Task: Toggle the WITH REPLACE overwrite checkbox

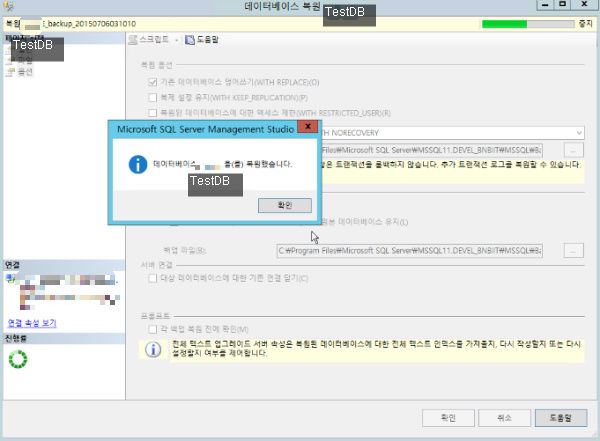Action: tap(152, 82)
